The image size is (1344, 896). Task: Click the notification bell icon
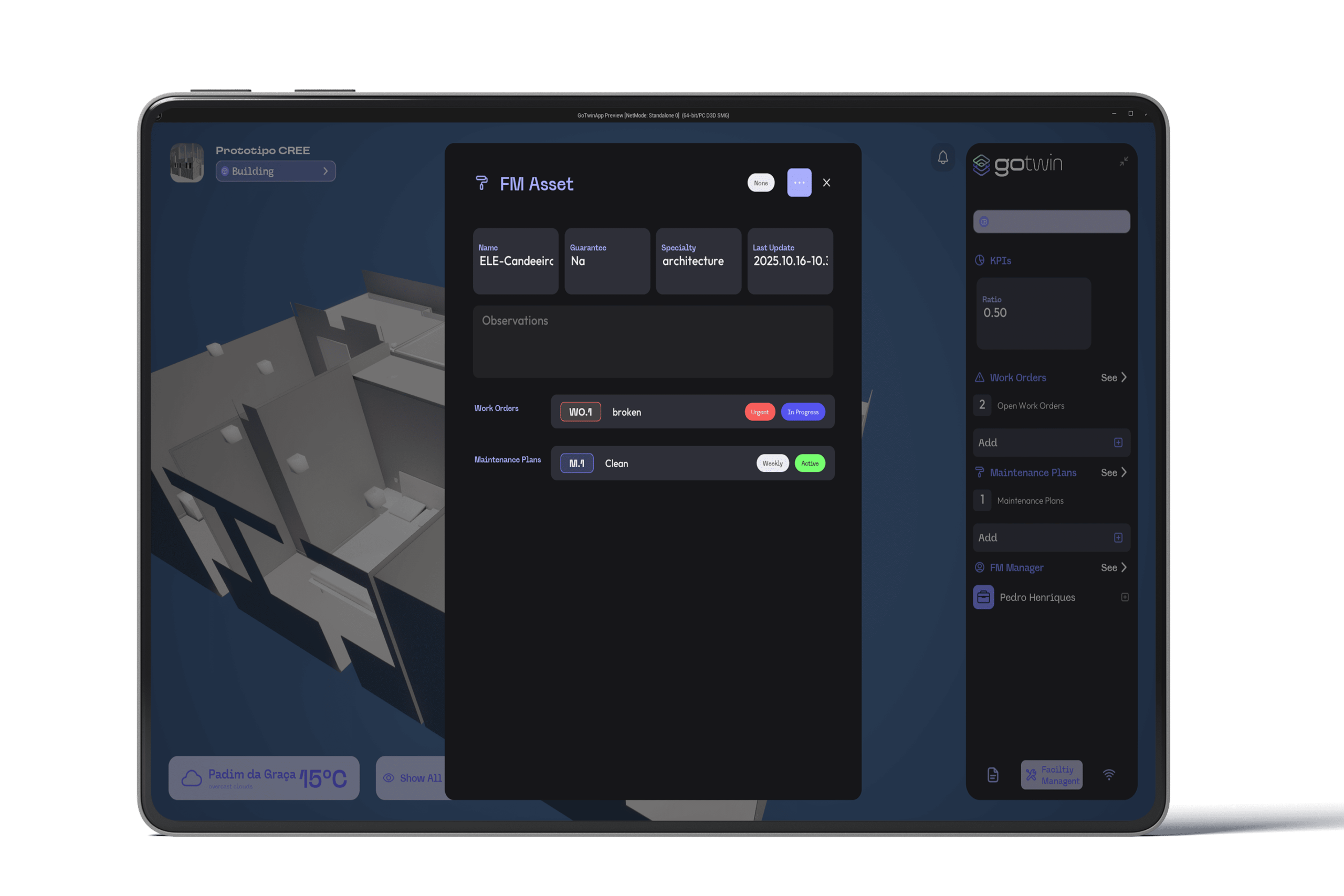pyautogui.click(x=943, y=157)
